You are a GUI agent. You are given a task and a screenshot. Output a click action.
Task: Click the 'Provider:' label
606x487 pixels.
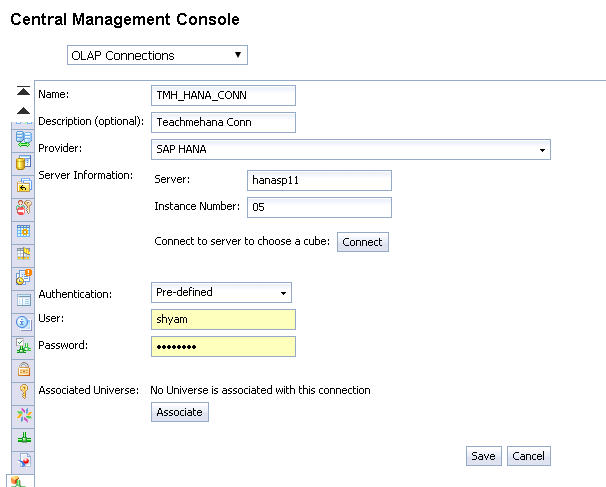pyautogui.click(x=60, y=148)
